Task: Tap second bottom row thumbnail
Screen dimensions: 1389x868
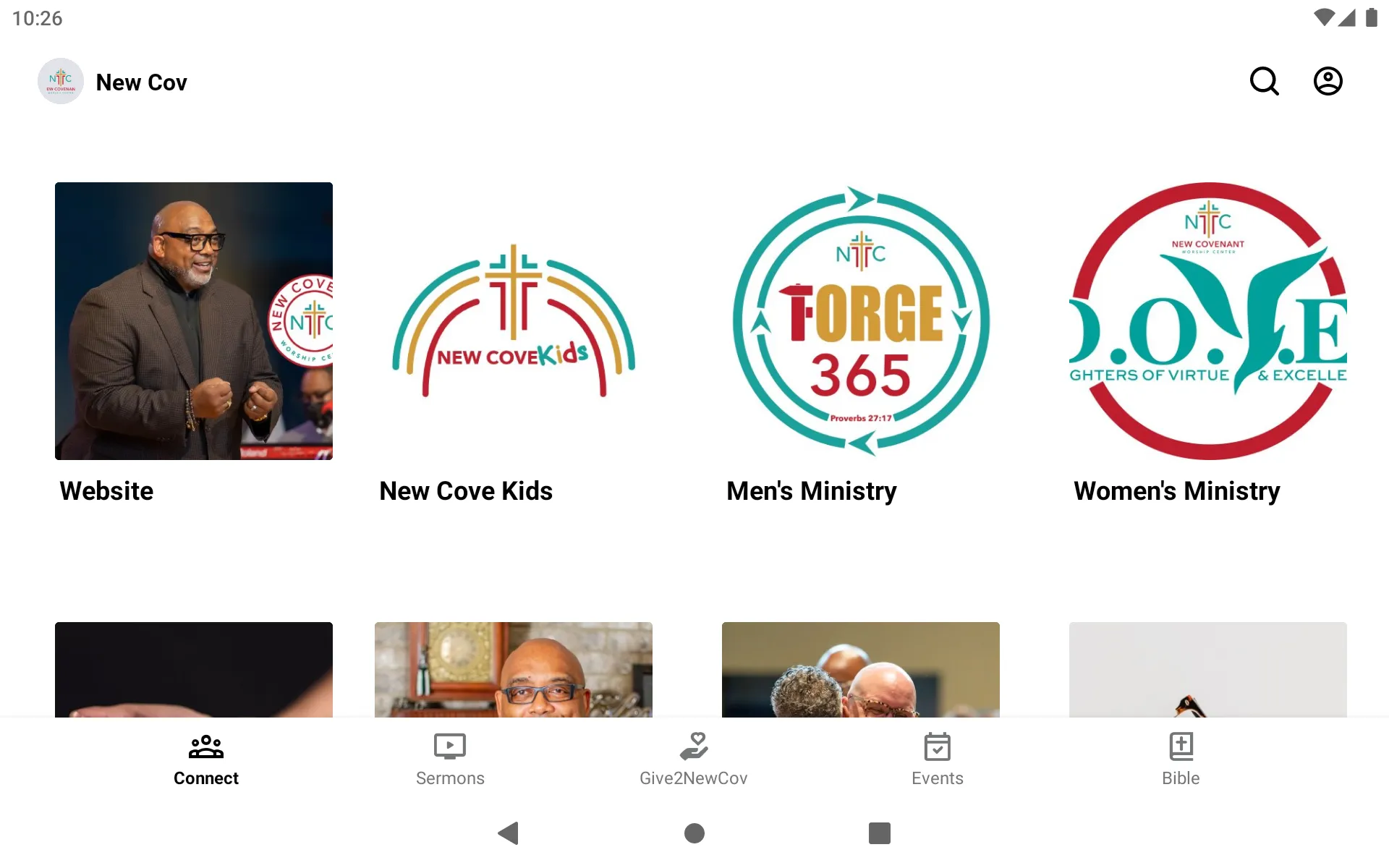Action: pyautogui.click(x=513, y=669)
